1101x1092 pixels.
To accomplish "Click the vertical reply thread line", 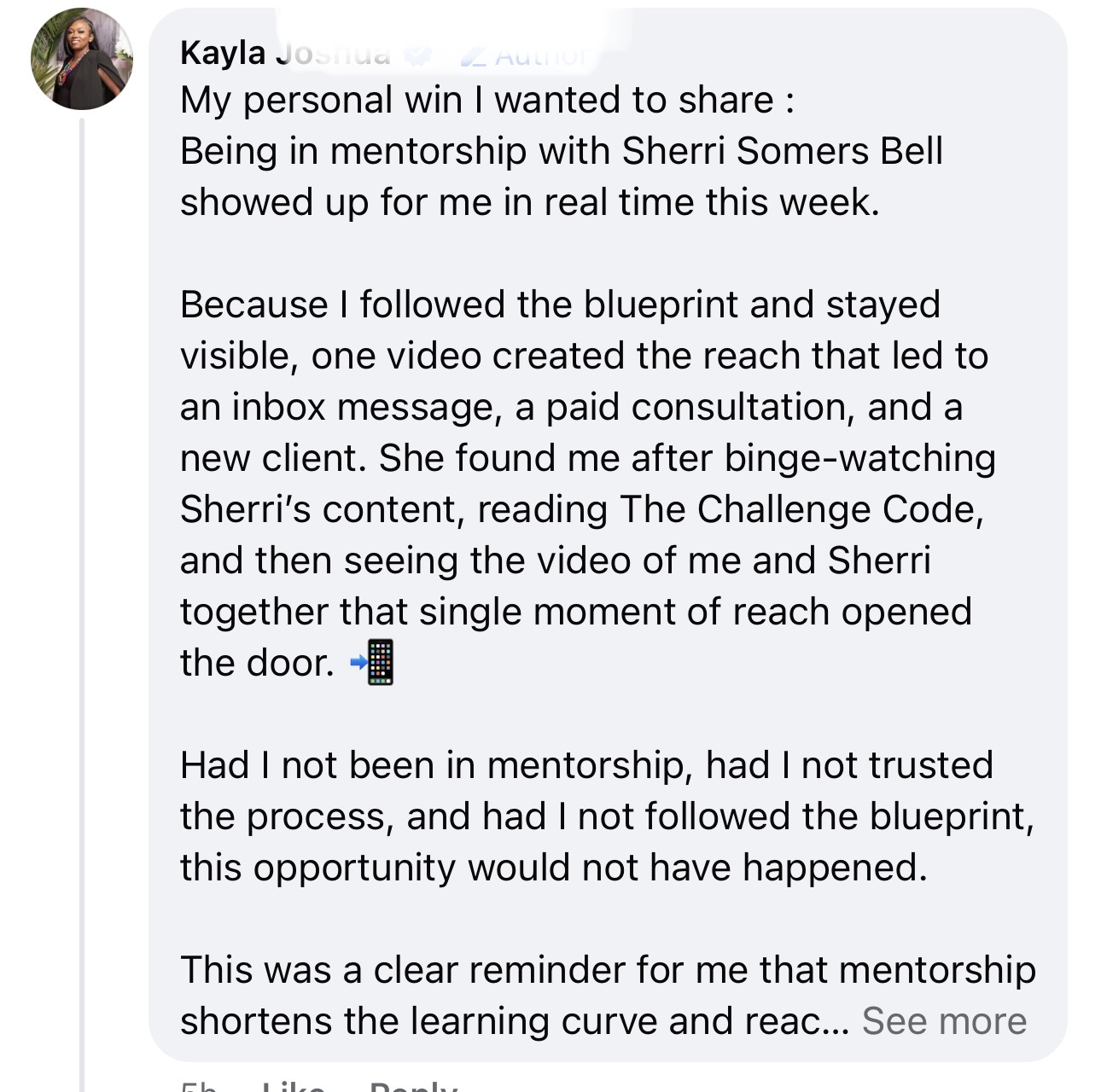I will [83, 597].
